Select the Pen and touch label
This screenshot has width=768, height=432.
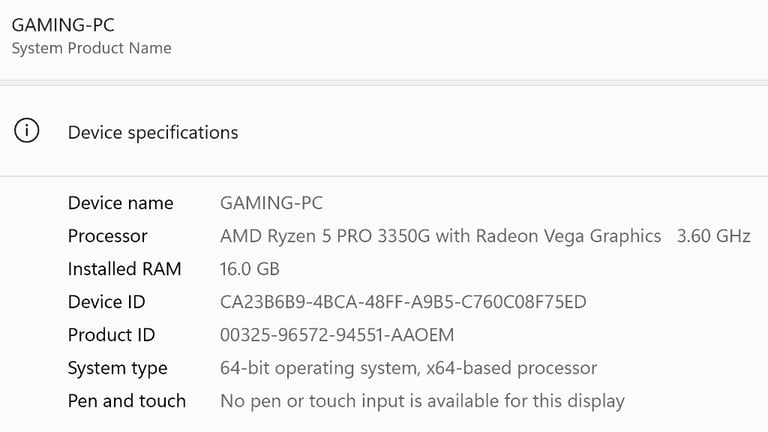pos(127,401)
